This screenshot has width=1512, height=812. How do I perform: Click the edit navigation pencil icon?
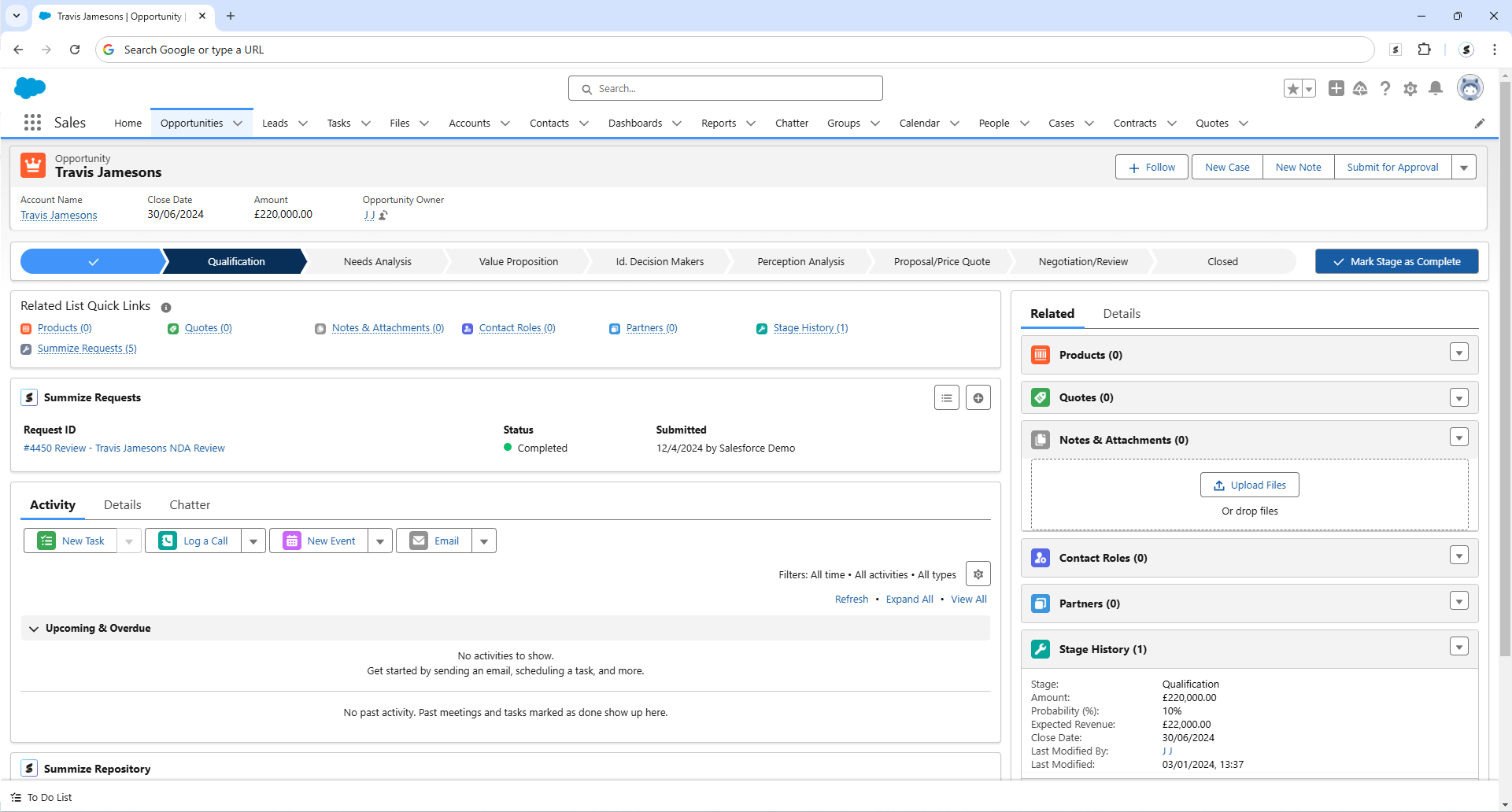1479,124
